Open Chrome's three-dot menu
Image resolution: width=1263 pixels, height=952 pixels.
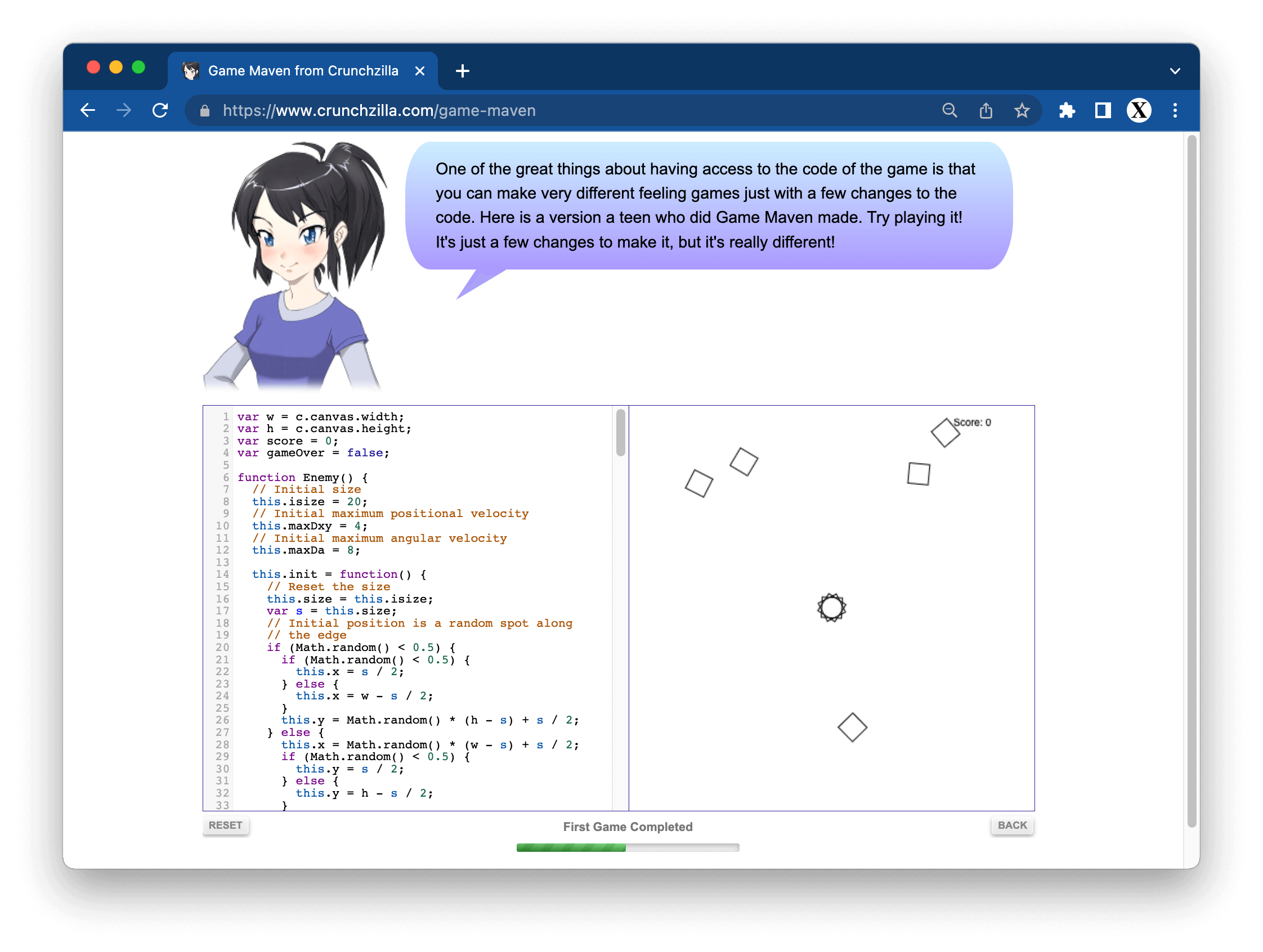(x=1175, y=110)
